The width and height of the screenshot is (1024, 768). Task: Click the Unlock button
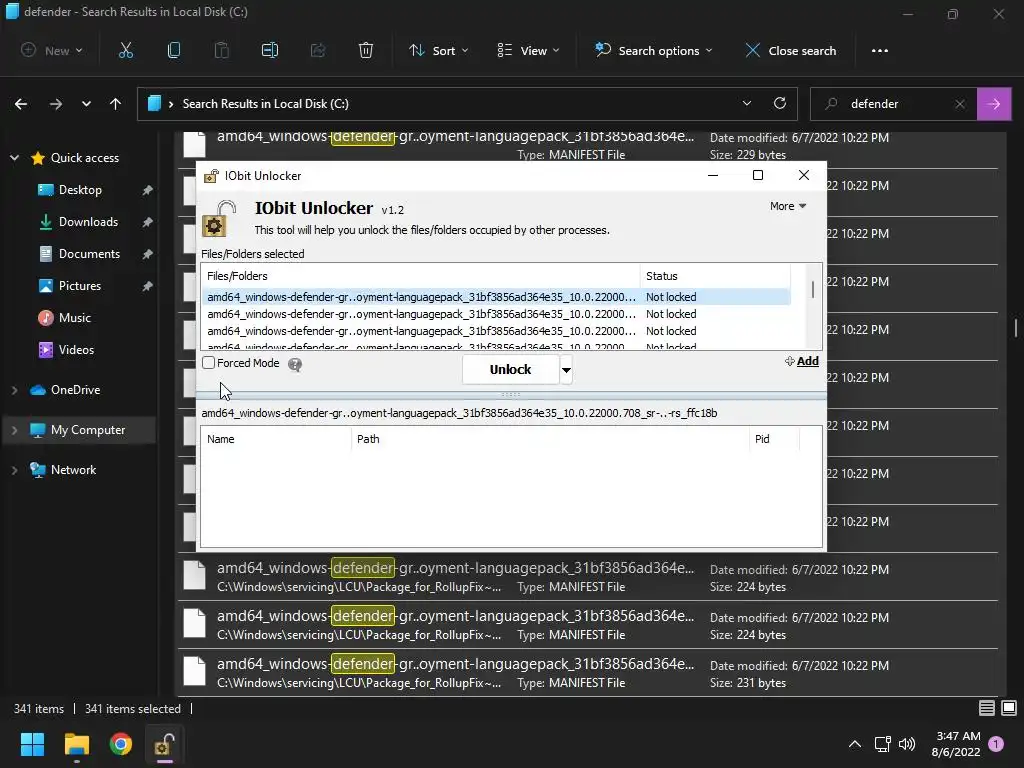(x=511, y=370)
